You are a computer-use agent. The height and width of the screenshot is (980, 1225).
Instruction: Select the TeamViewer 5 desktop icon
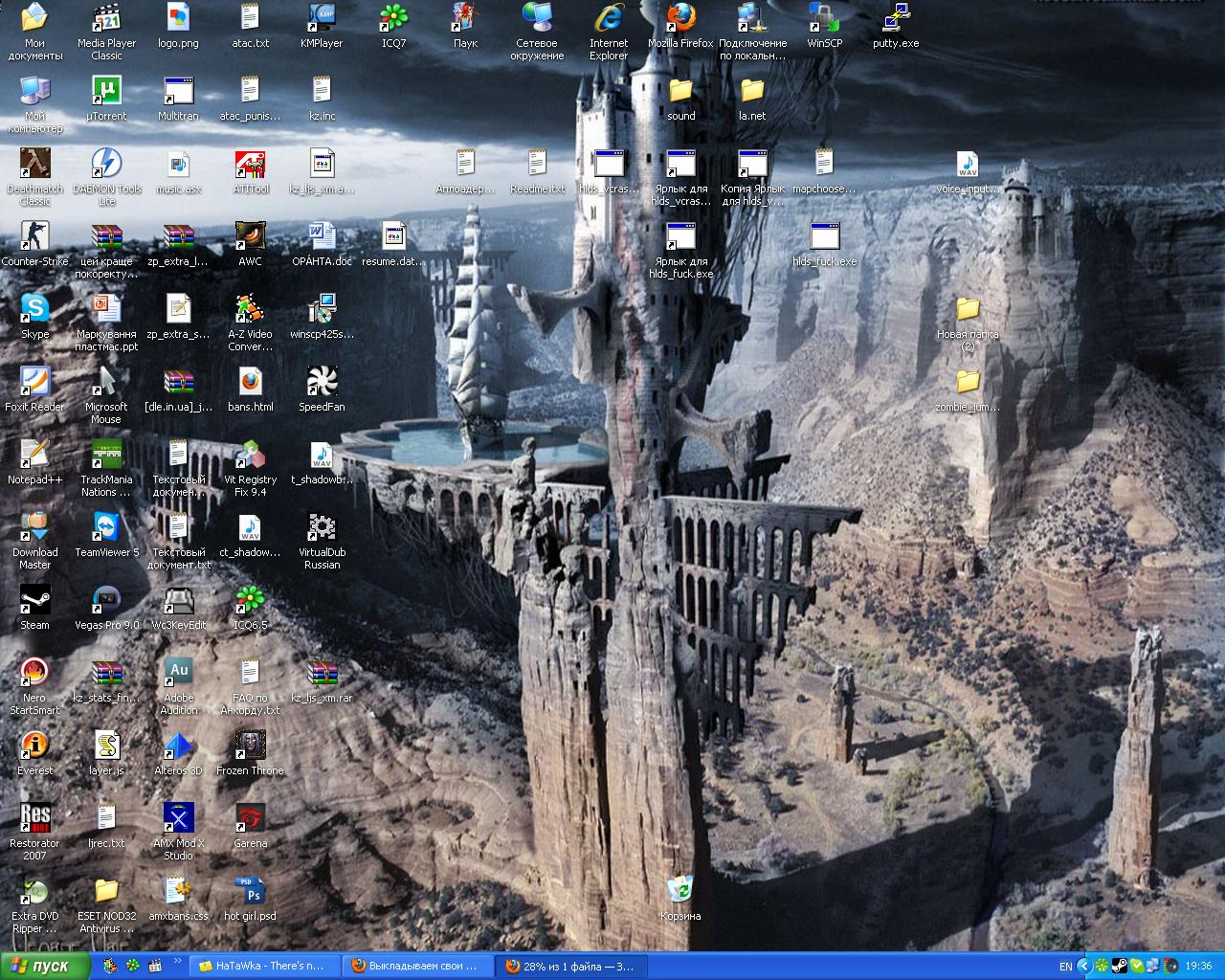pos(106,535)
